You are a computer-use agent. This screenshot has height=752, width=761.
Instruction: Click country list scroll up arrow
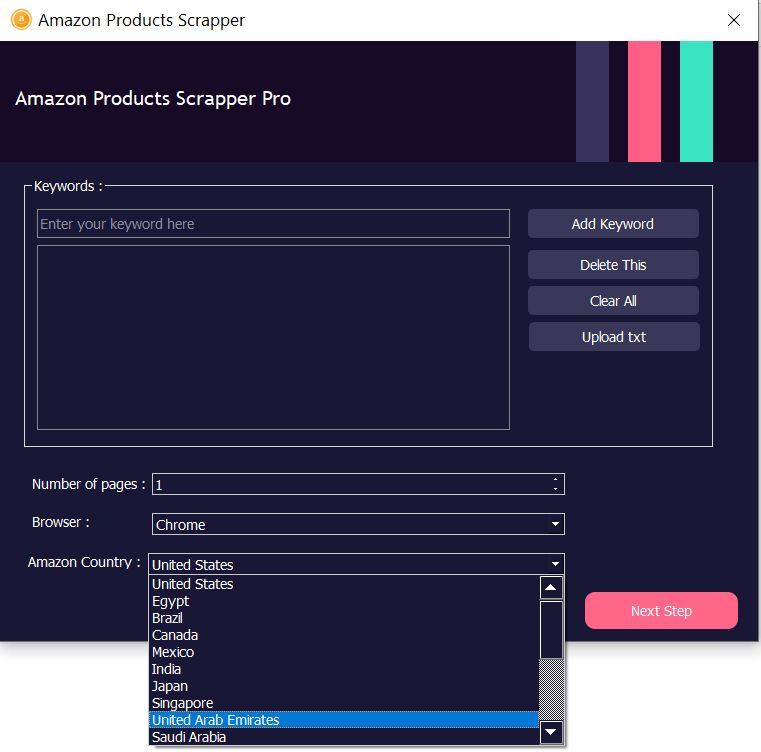[551, 588]
